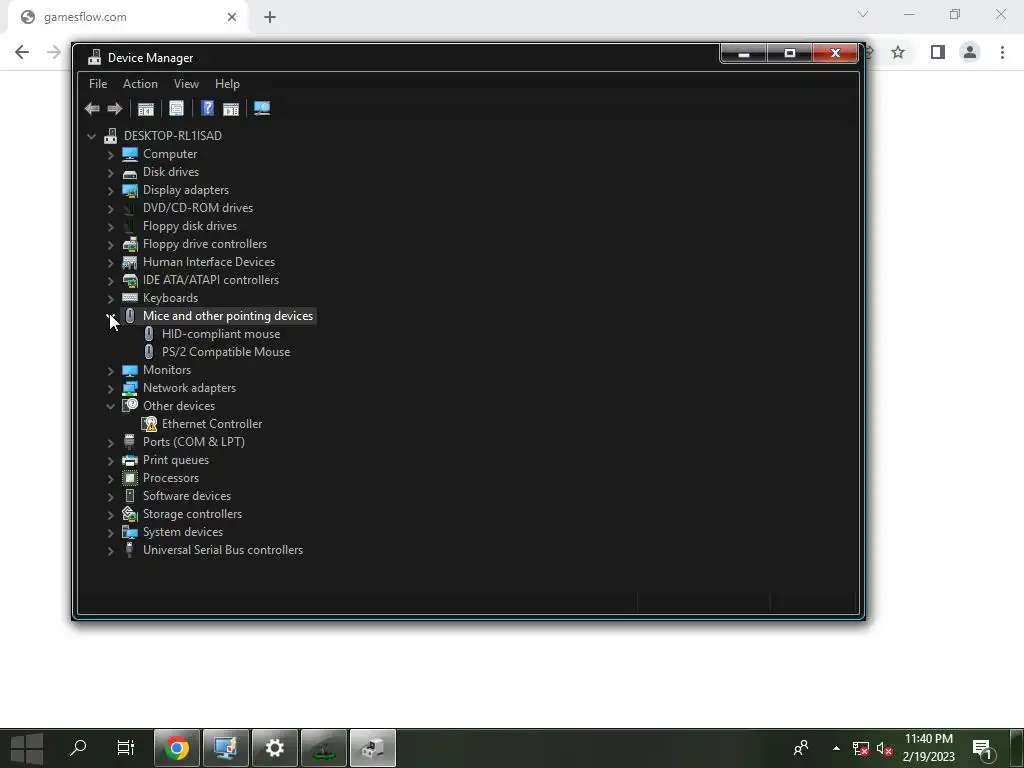Expand Human Interface Devices chevron
Viewport: 1024px width, 768px height.
(110, 262)
